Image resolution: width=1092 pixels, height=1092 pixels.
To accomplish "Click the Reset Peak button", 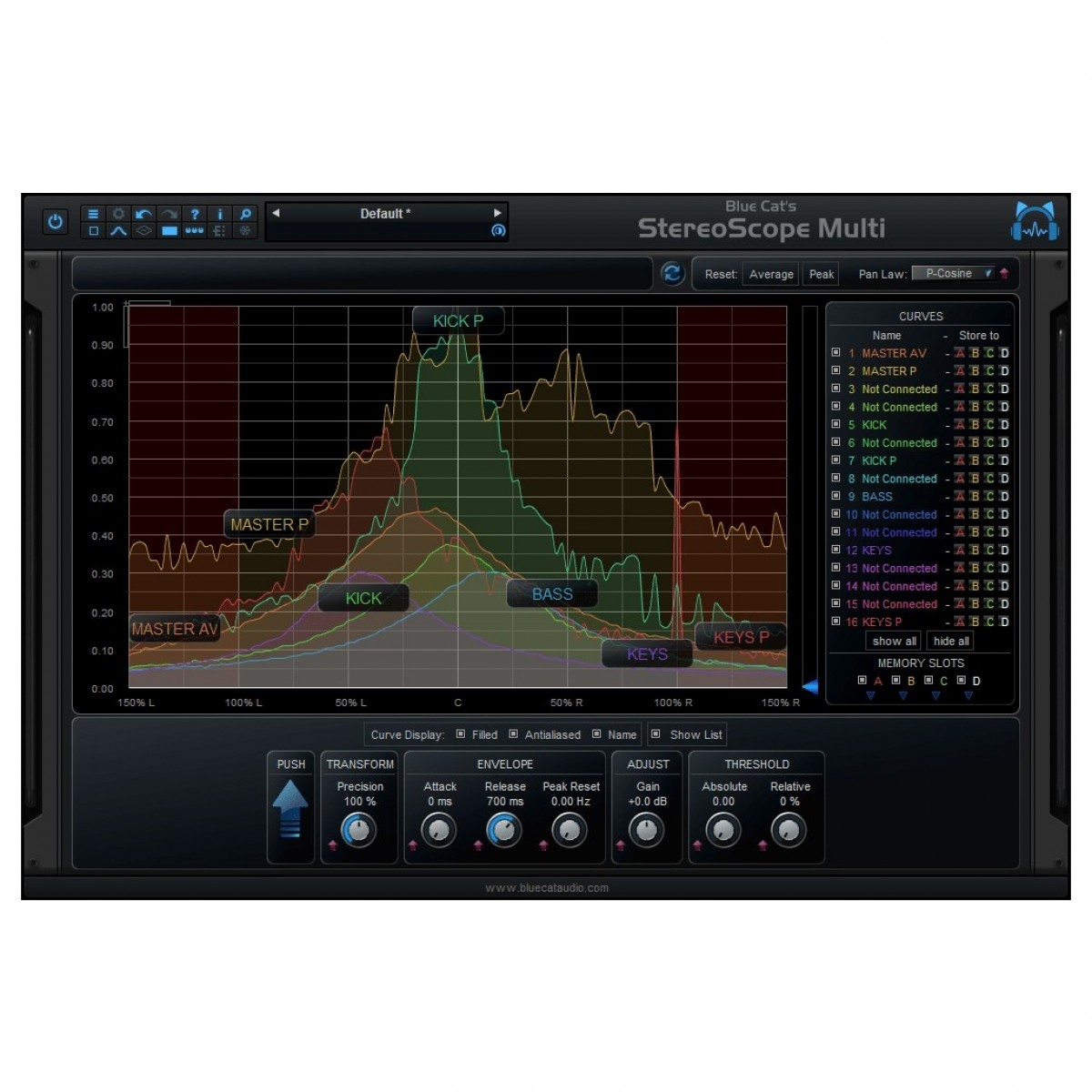I will point(821,274).
